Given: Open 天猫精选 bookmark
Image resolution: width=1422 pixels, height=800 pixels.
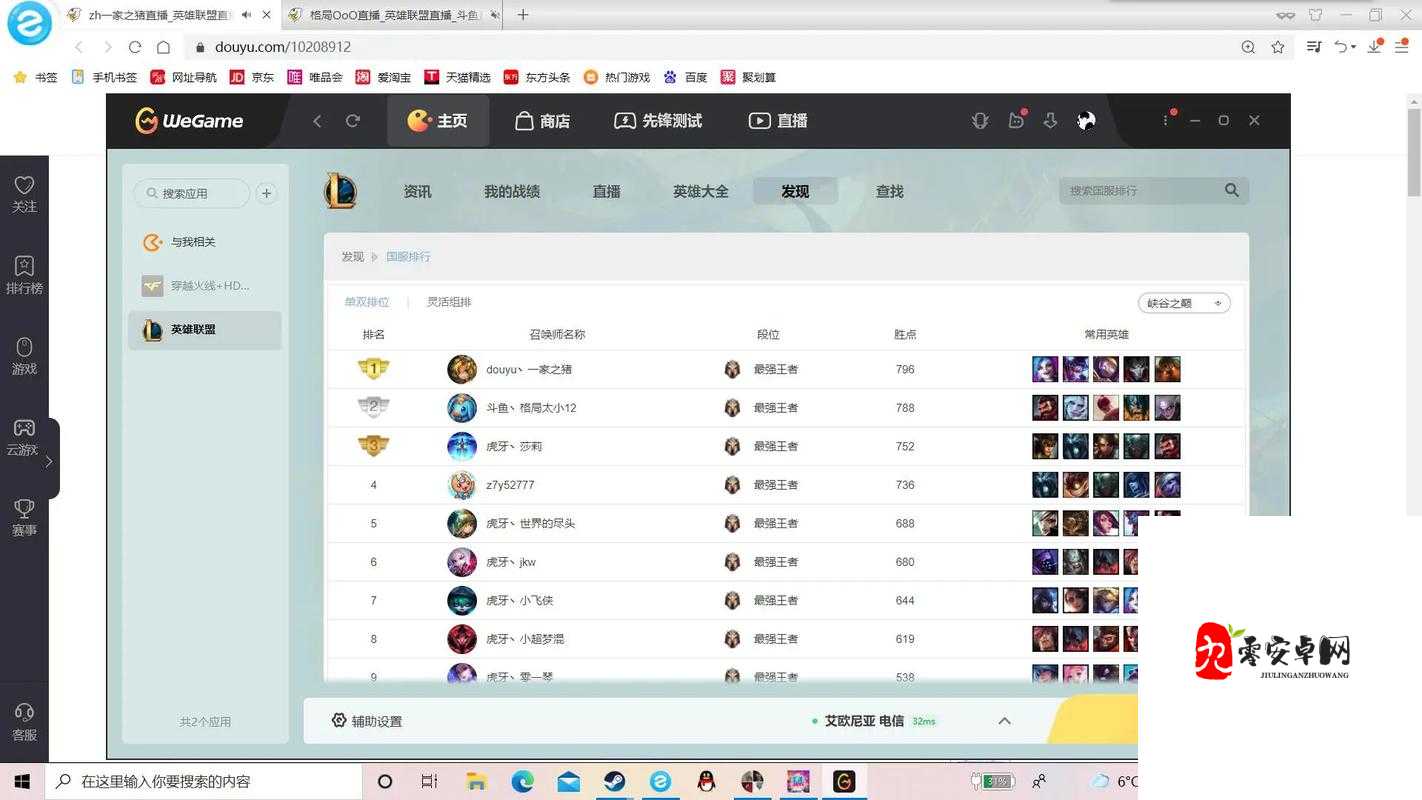Looking at the screenshot, I should click(457, 77).
